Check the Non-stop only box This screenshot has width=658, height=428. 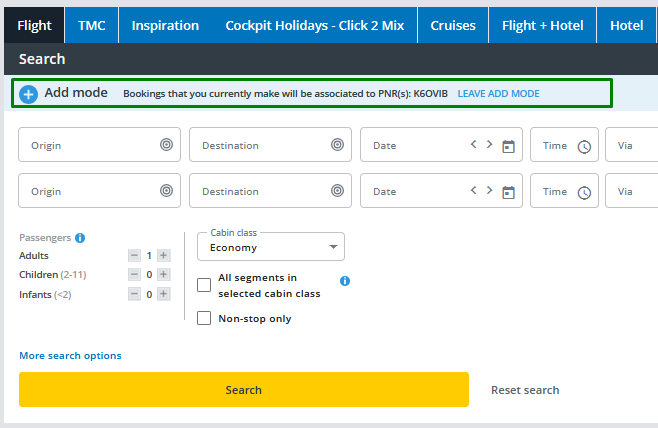(x=204, y=319)
